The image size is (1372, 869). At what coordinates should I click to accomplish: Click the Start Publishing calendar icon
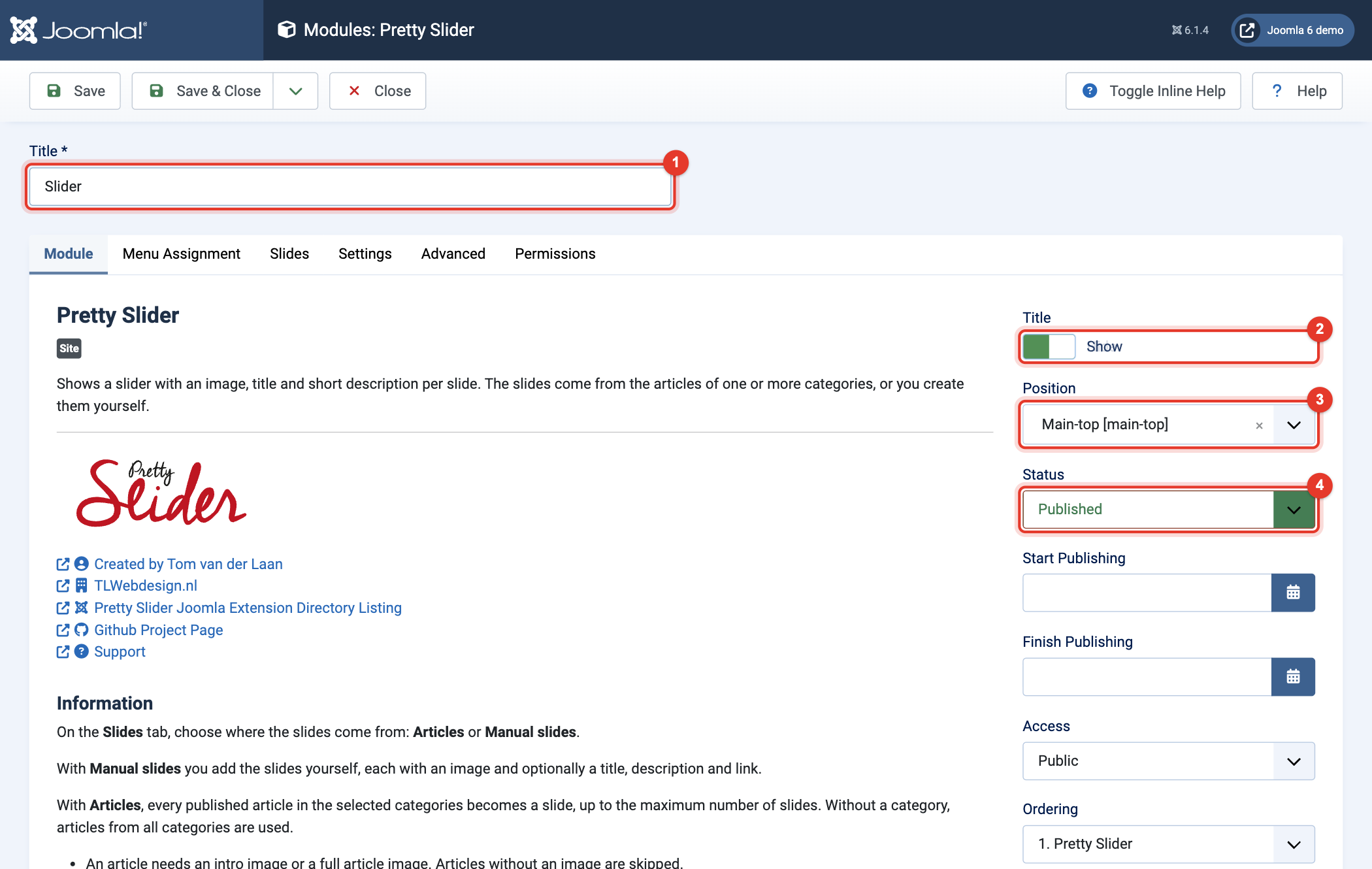click(x=1293, y=593)
